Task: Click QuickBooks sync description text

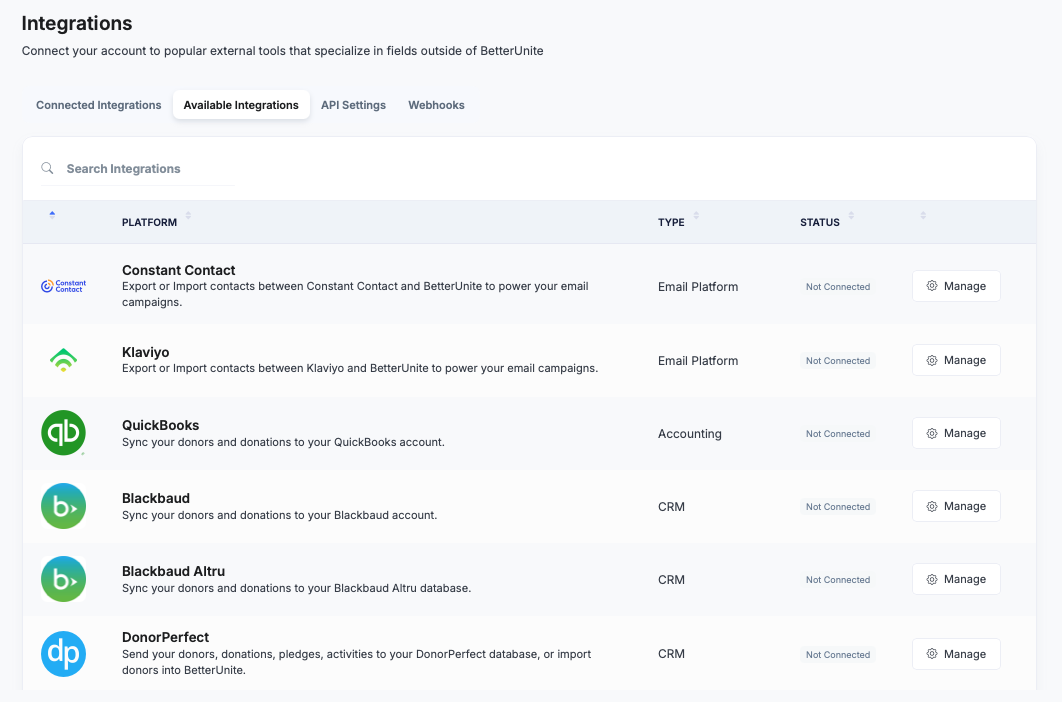Action: (x=283, y=442)
